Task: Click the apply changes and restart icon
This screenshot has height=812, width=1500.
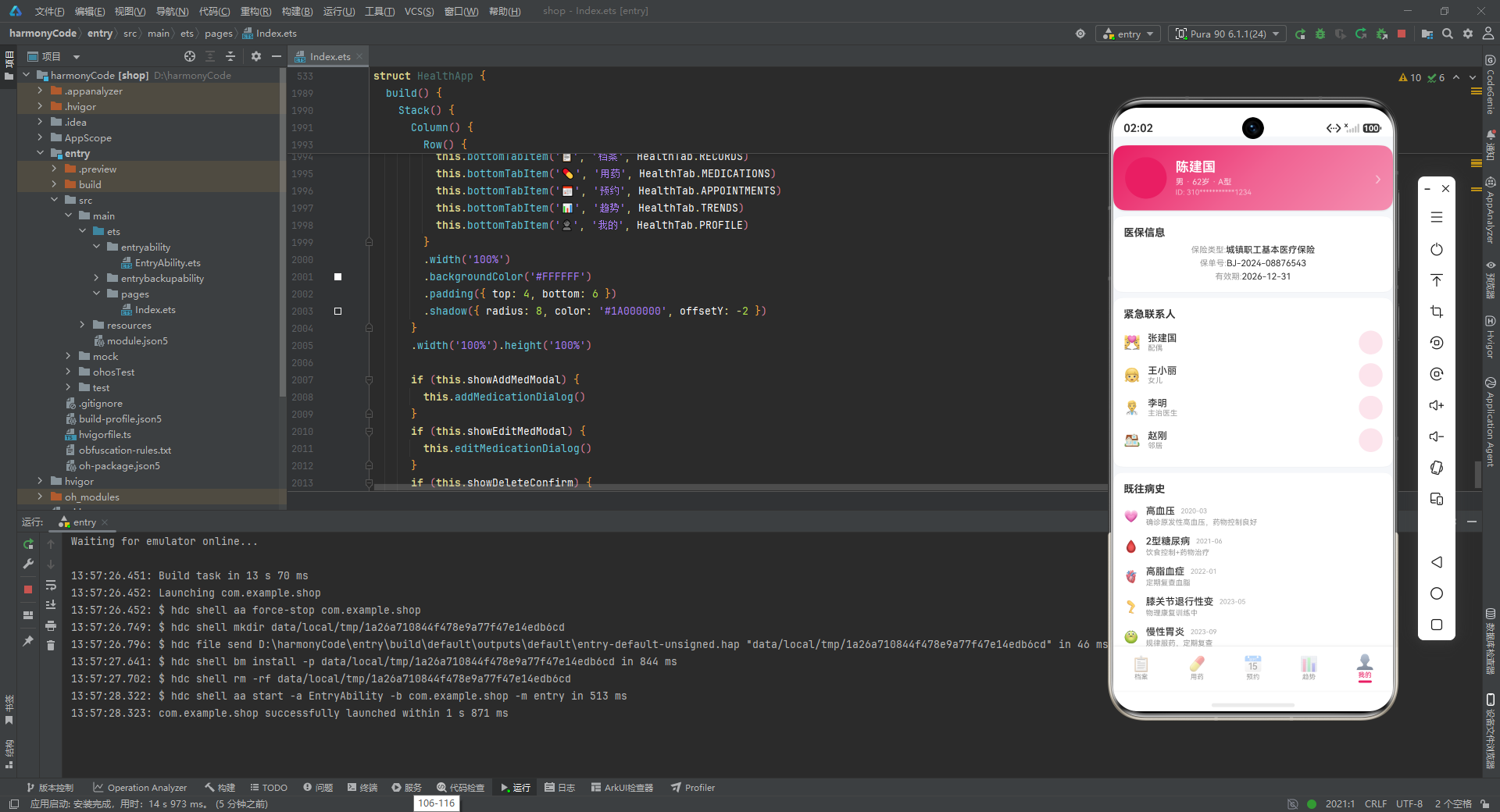Action: point(1361,34)
